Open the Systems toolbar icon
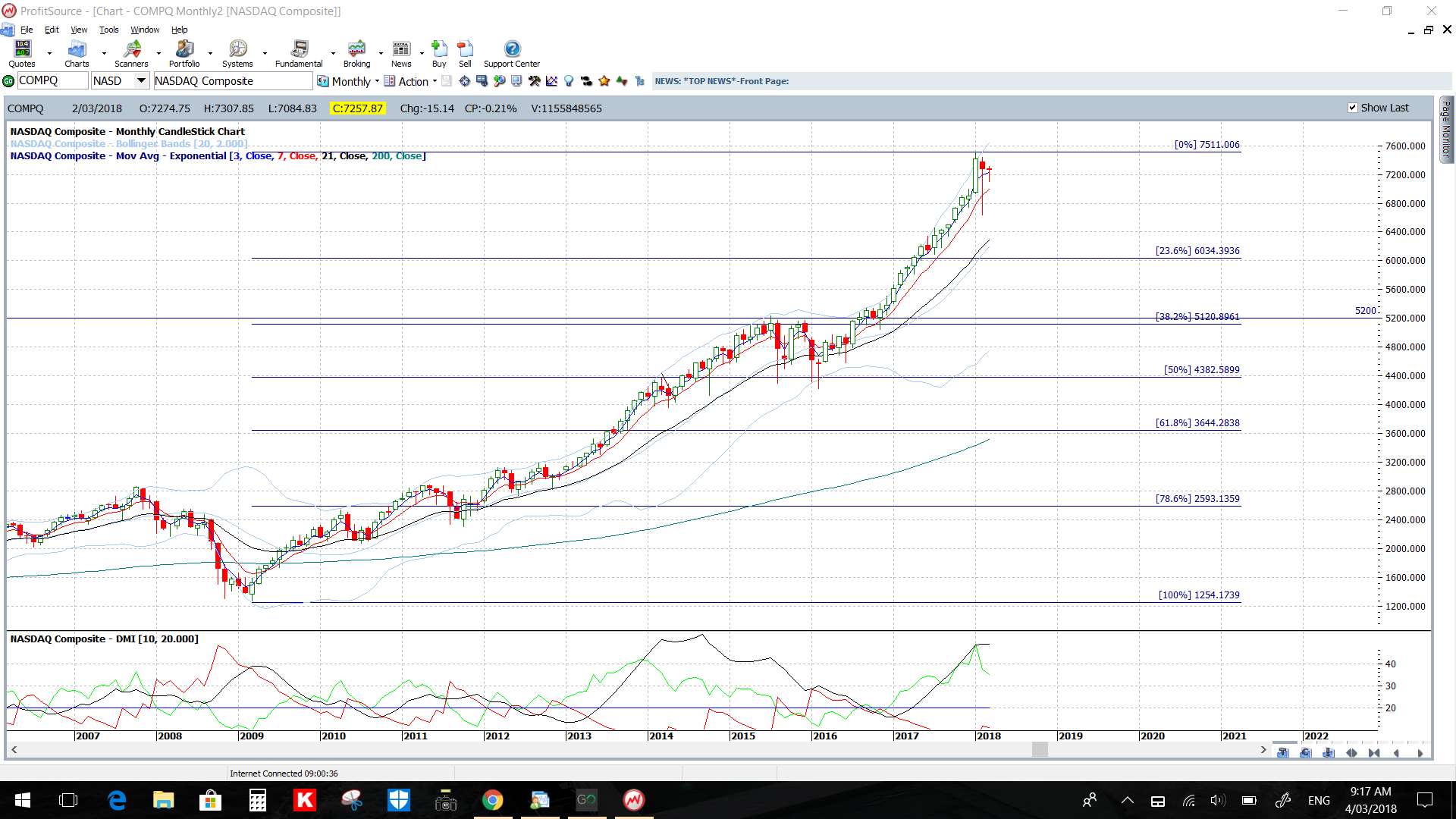 (x=237, y=54)
